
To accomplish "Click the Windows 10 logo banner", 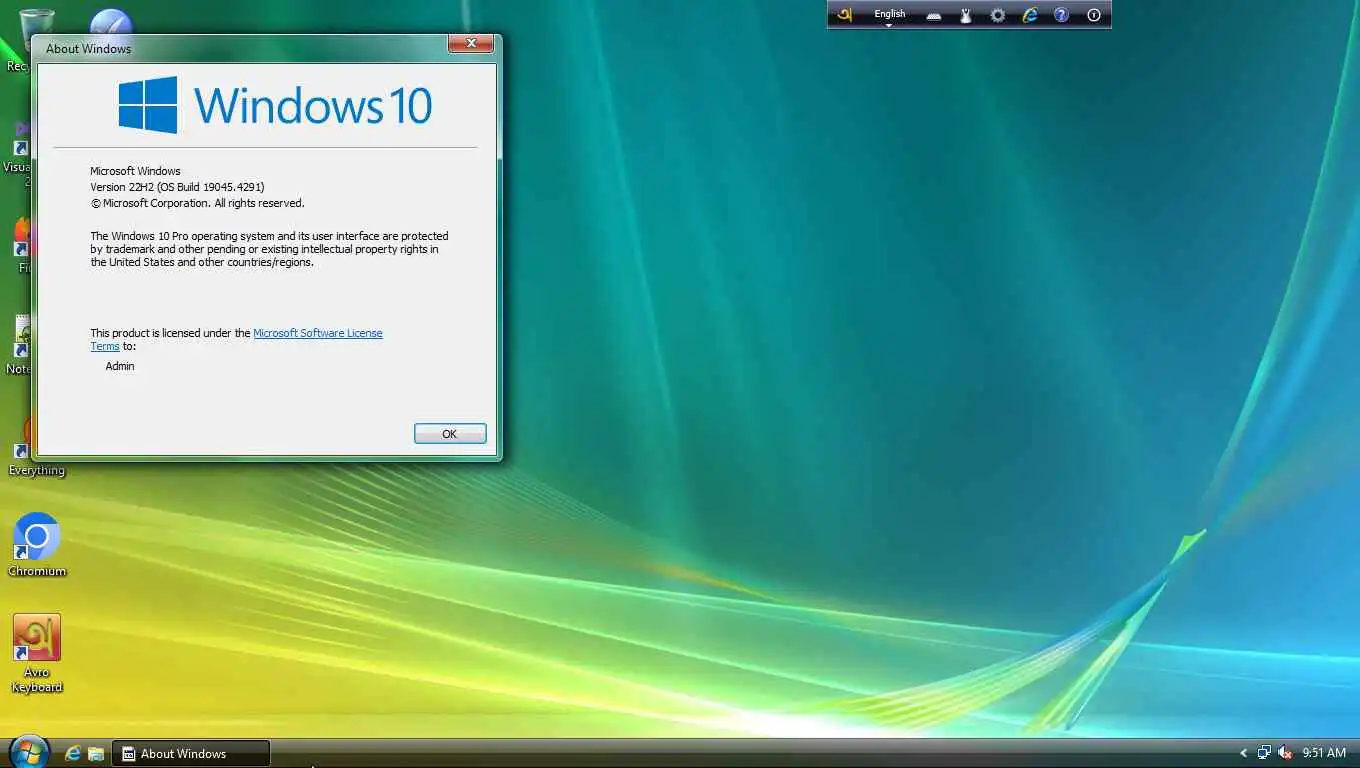I will [x=275, y=105].
